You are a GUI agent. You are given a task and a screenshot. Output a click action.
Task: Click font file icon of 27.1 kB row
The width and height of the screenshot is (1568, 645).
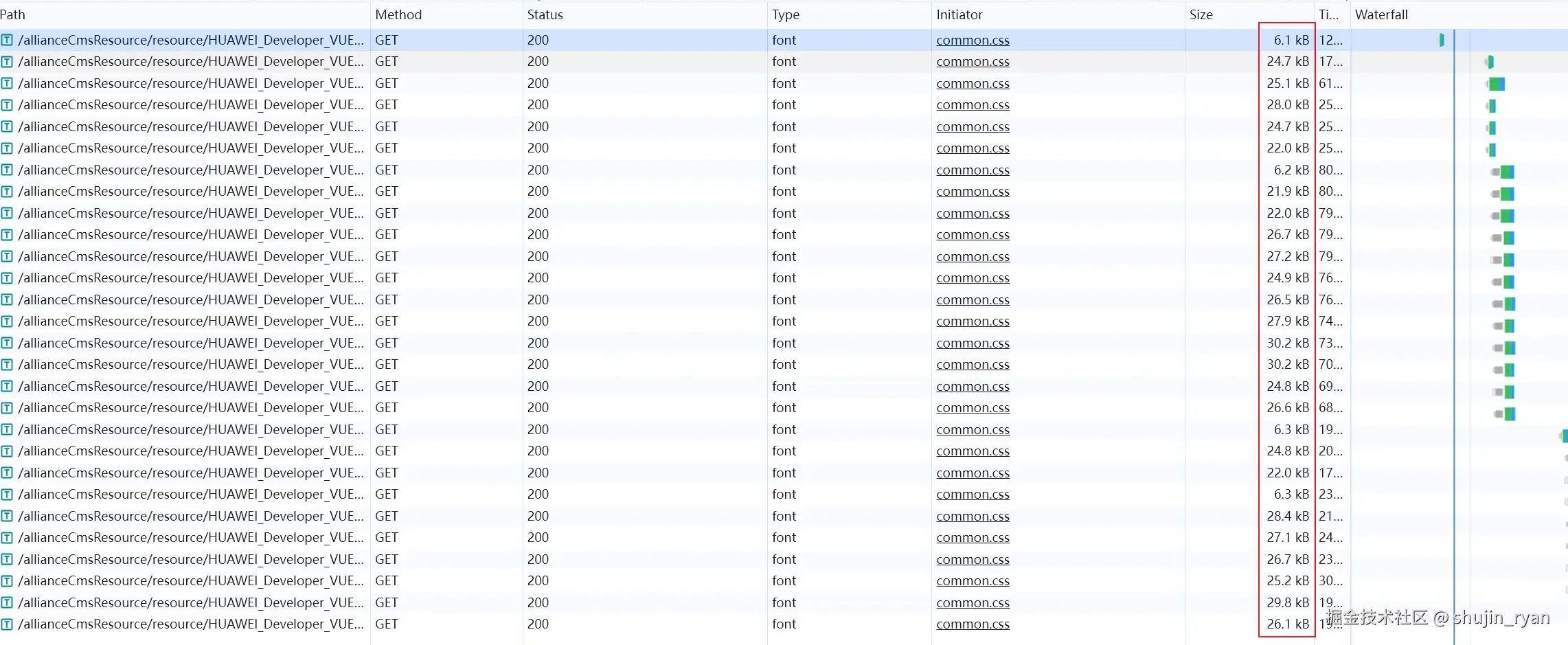7,538
